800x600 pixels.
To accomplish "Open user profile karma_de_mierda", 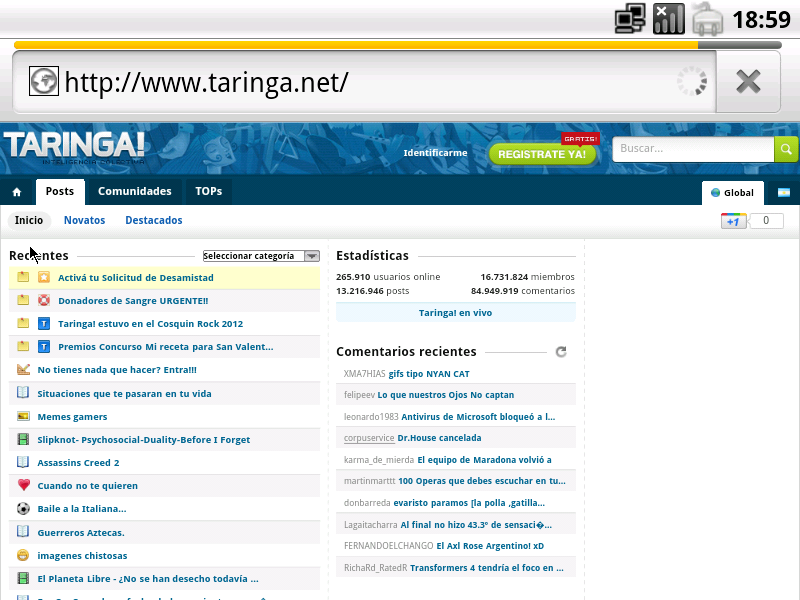I will [x=379, y=460].
